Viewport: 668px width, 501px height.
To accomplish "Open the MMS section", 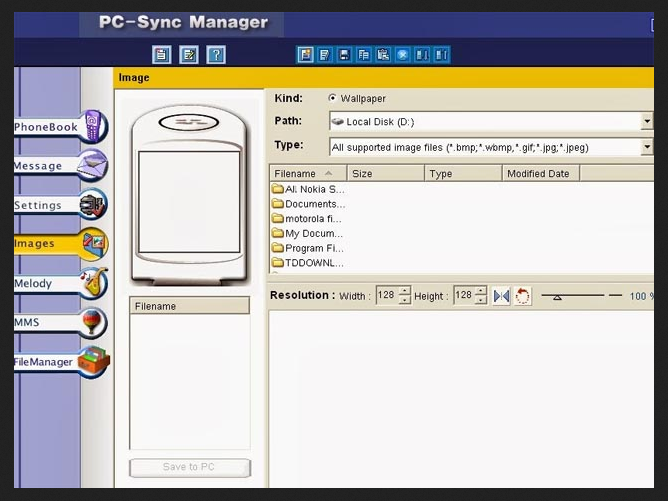I will (61, 322).
